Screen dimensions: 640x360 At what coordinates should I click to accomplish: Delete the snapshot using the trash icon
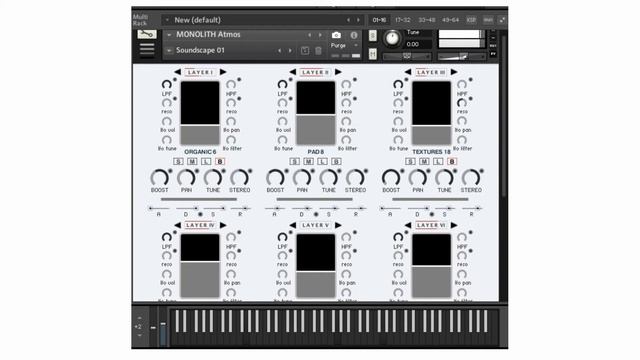(318, 51)
